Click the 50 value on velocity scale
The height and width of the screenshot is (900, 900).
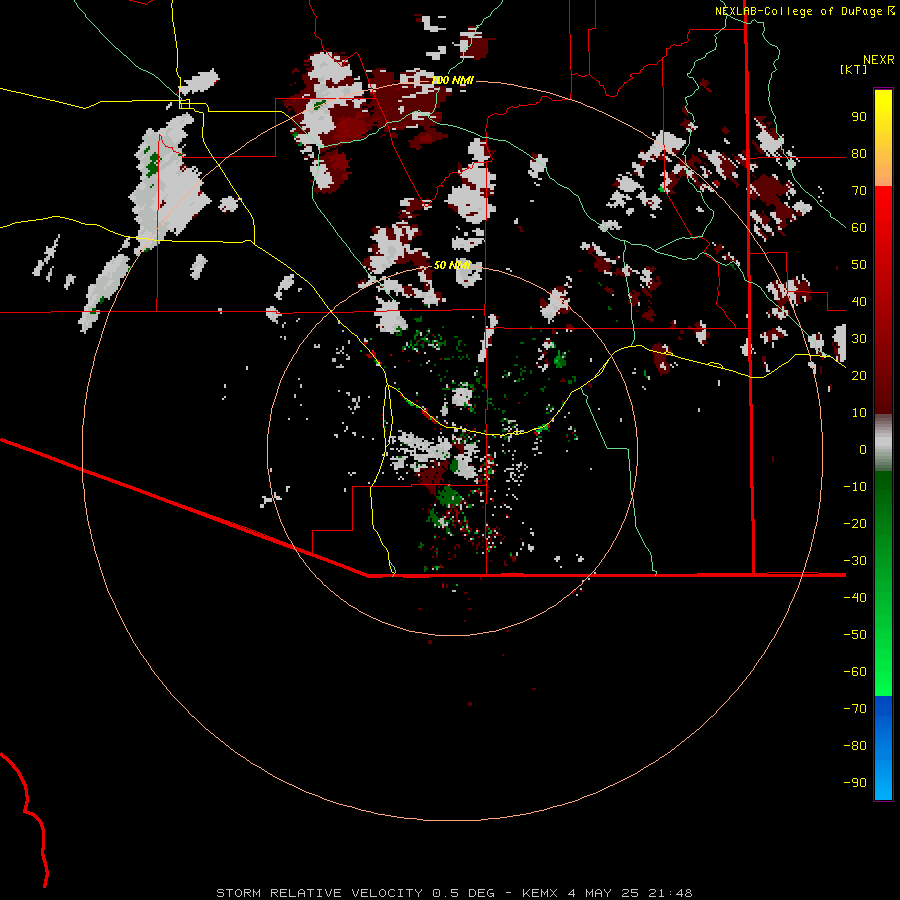(x=859, y=265)
